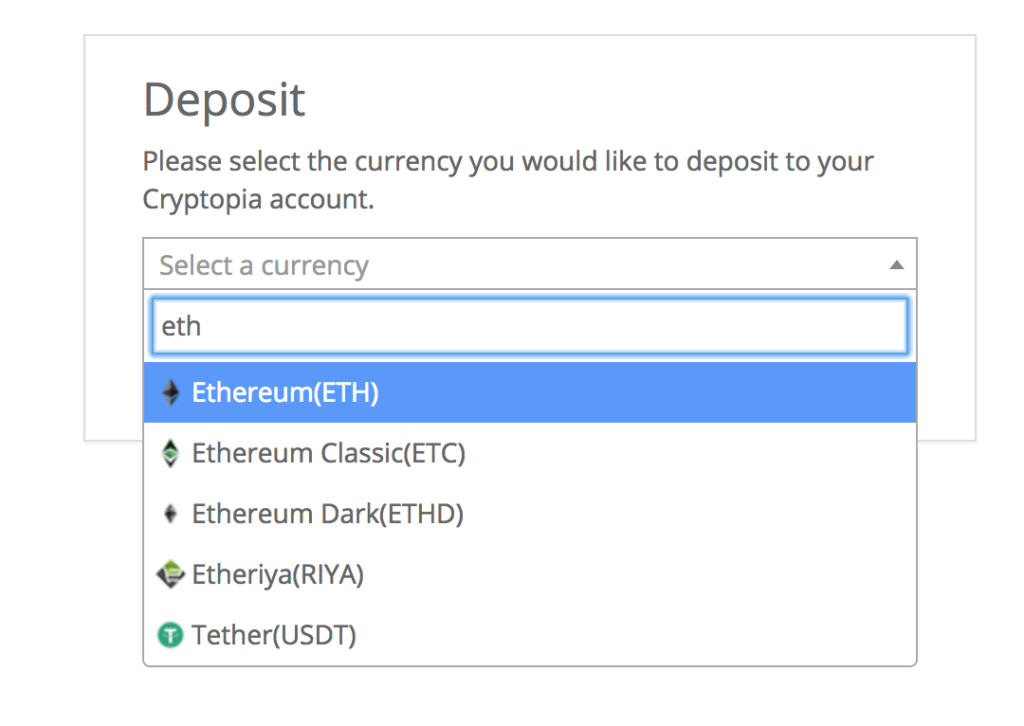The width and height of the screenshot is (1024, 726).
Task: Click the small Ethereum Dark logo icon
Action: 170,514
